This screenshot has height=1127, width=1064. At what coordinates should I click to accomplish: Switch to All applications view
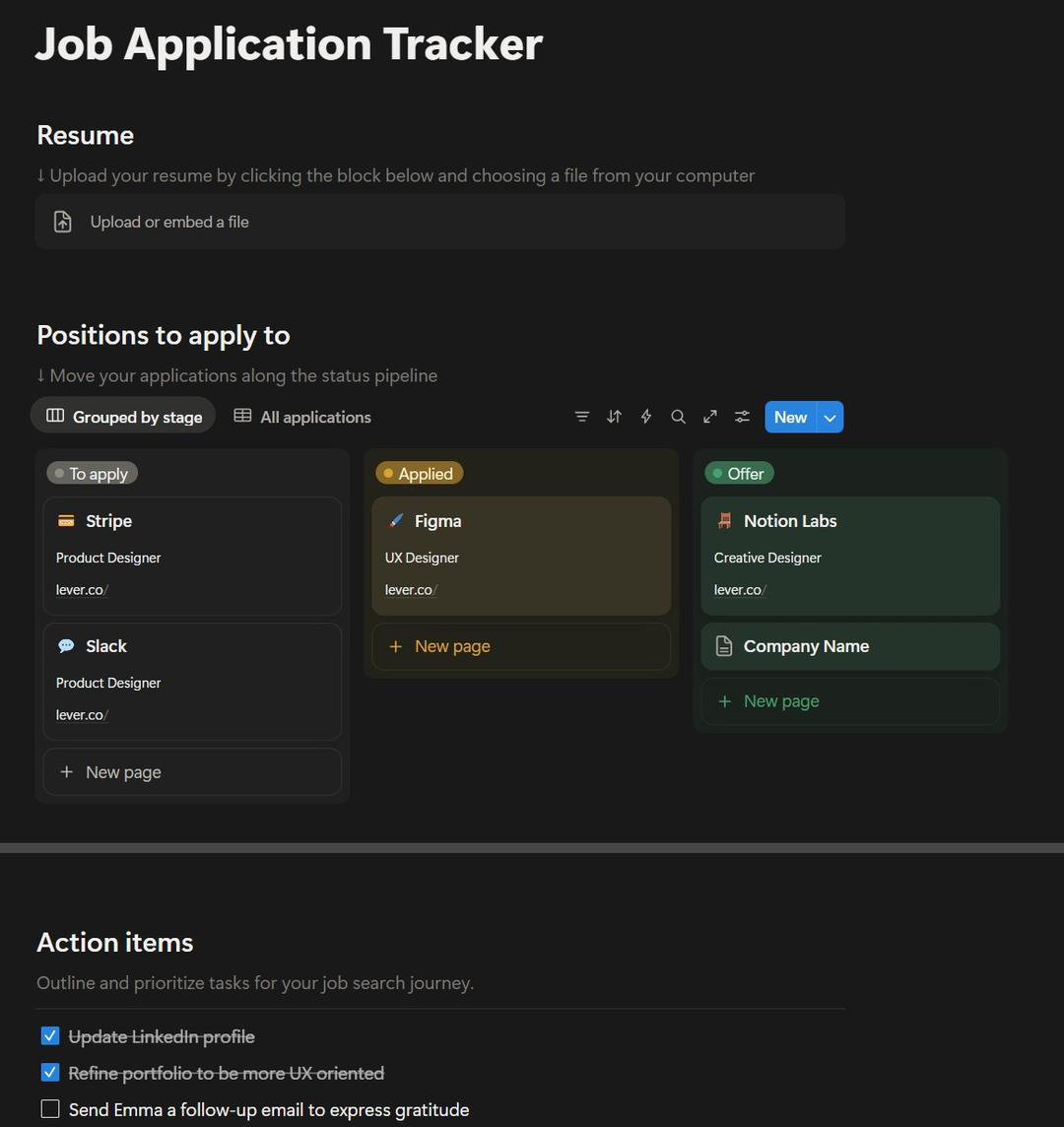click(x=302, y=417)
